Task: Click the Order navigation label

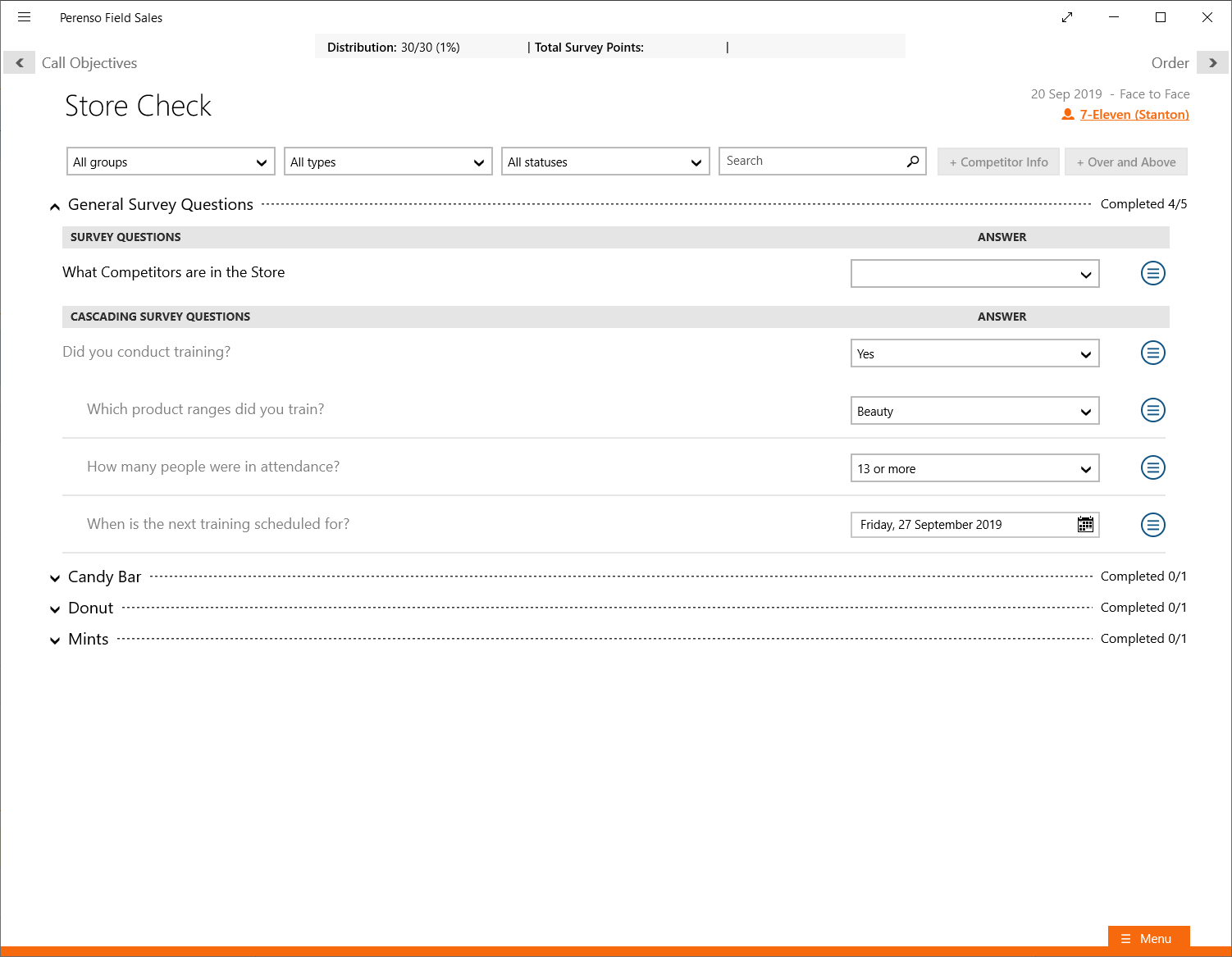Action: (1170, 63)
